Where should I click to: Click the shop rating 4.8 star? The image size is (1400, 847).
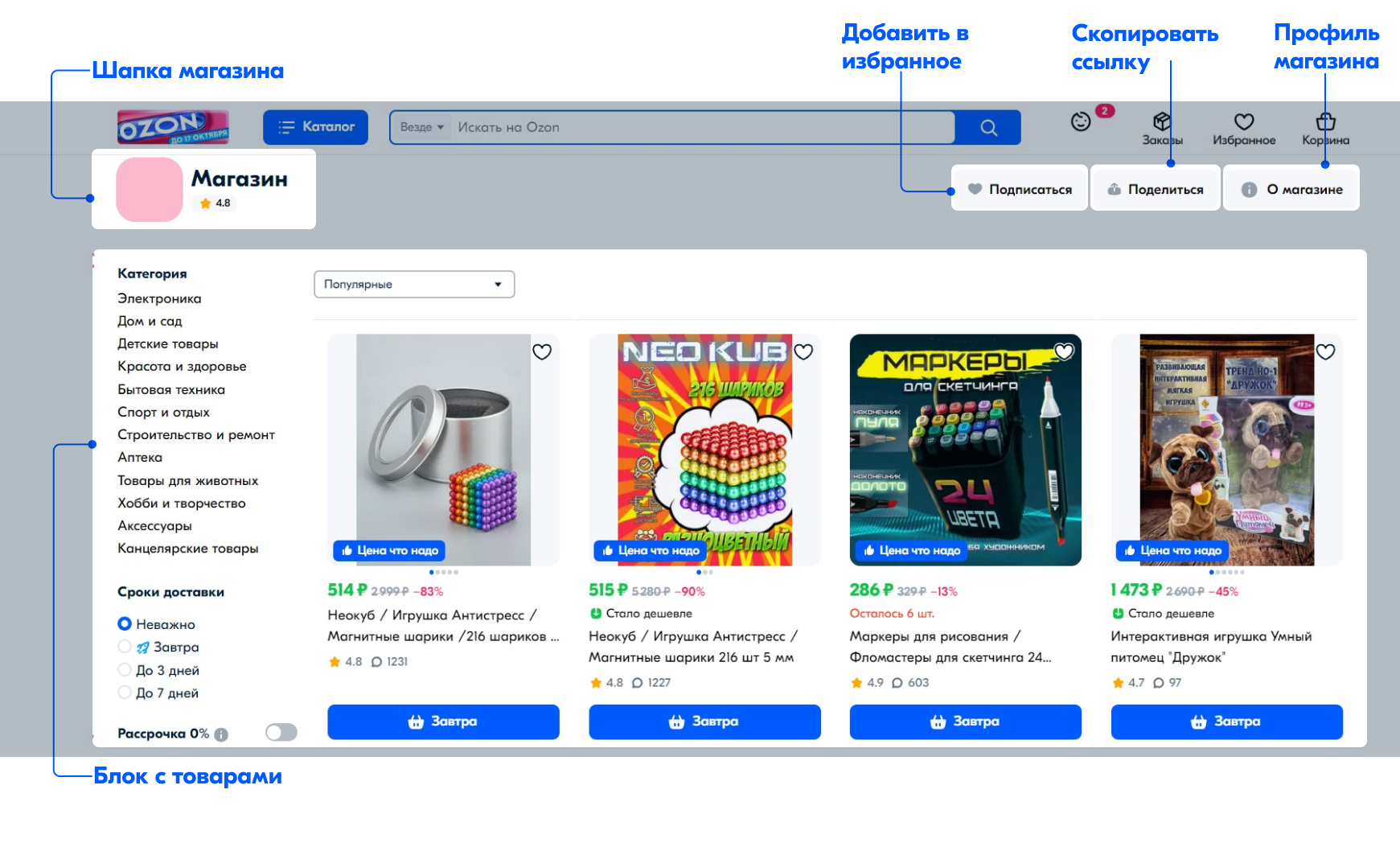coord(206,204)
